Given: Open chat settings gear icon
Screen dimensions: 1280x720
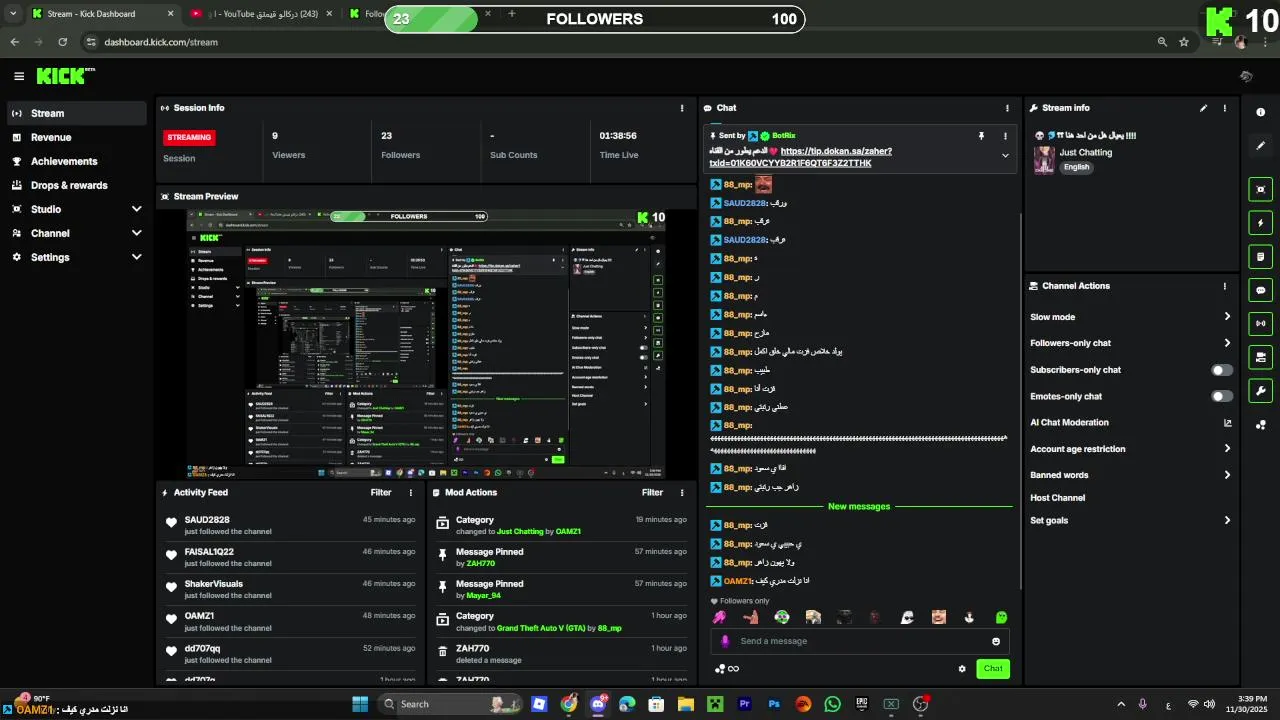Looking at the screenshot, I should point(962,669).
